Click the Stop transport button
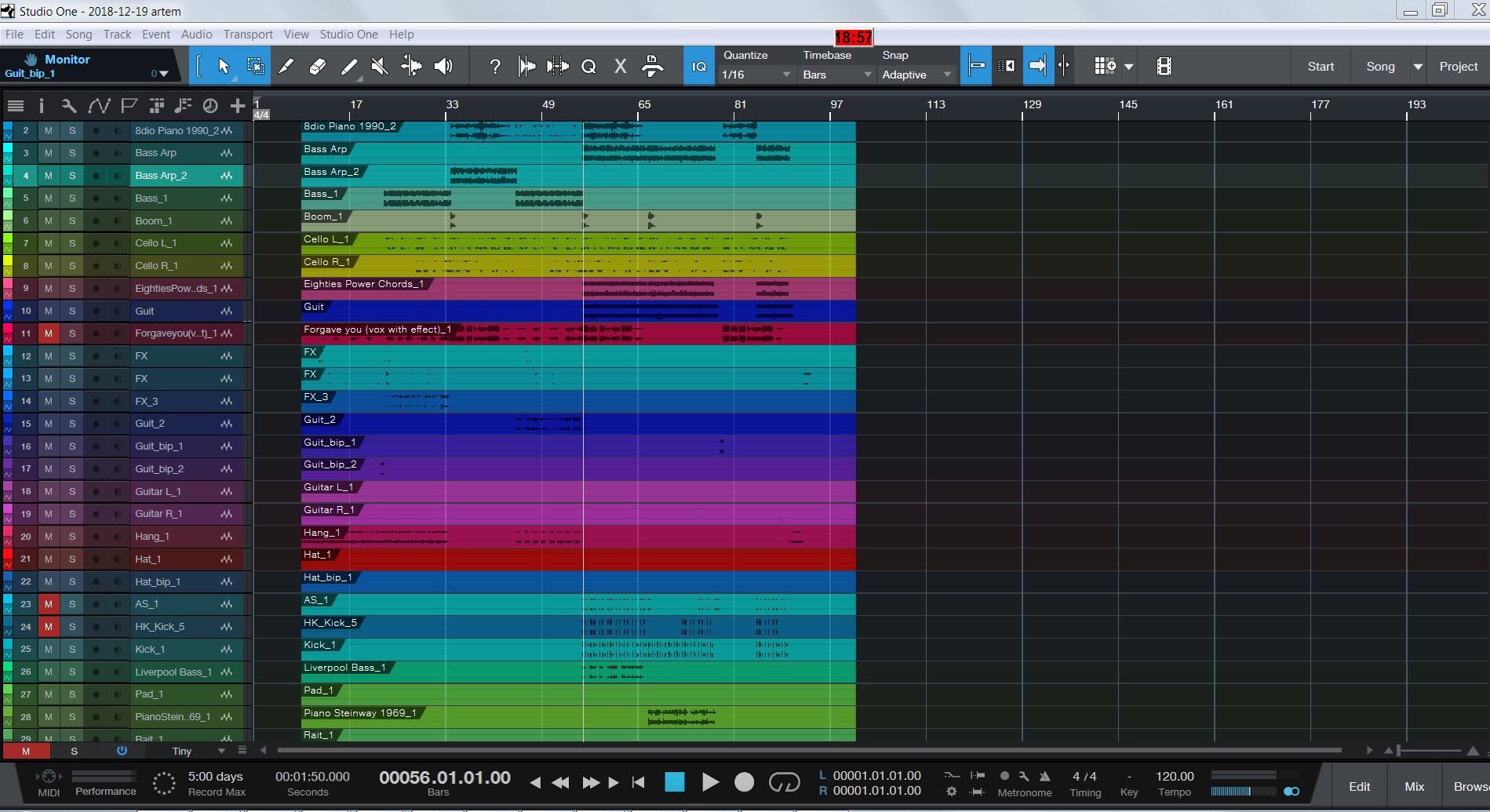The image size is (1490, 812). click(x=675, y=782)
